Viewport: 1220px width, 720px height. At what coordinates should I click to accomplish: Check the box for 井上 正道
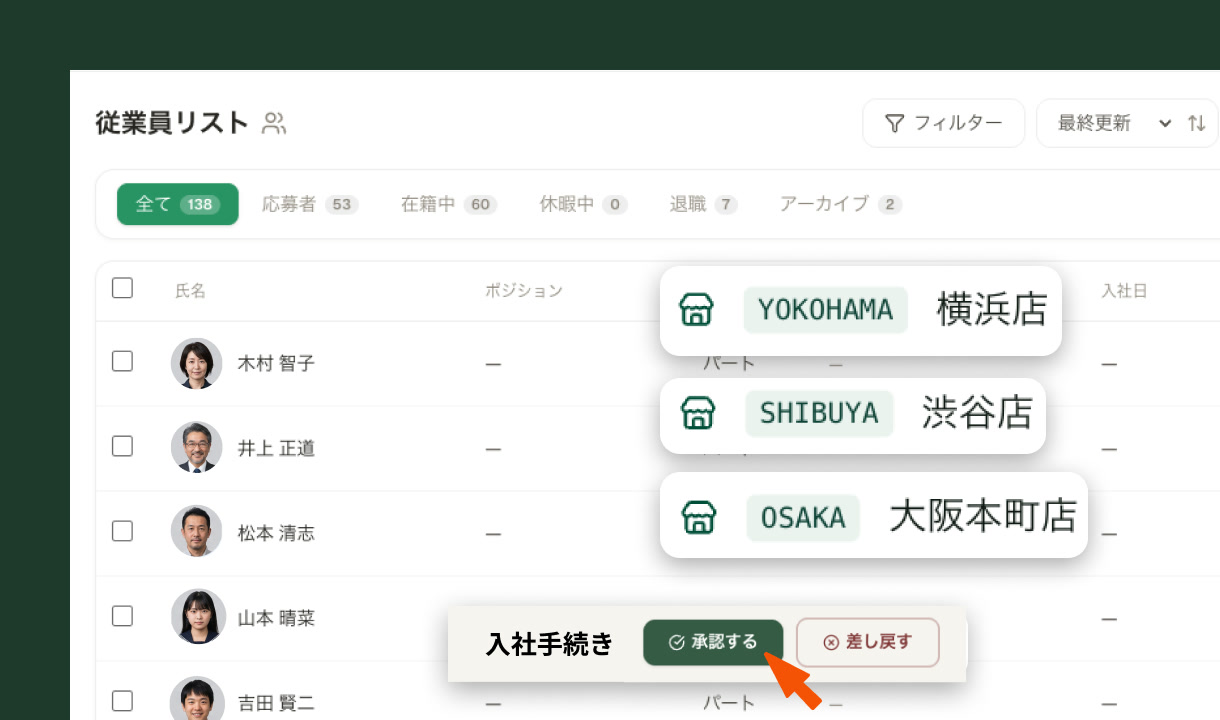pyautogui.click(x=122, y=446)
